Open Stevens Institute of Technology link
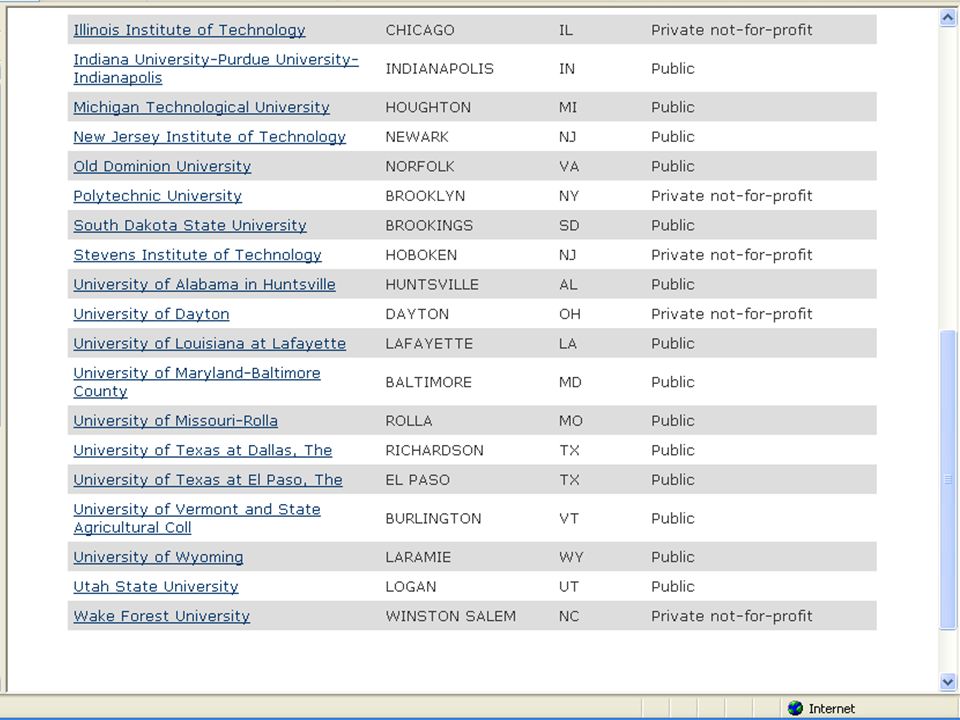960x720 pixels. [197, 255]
